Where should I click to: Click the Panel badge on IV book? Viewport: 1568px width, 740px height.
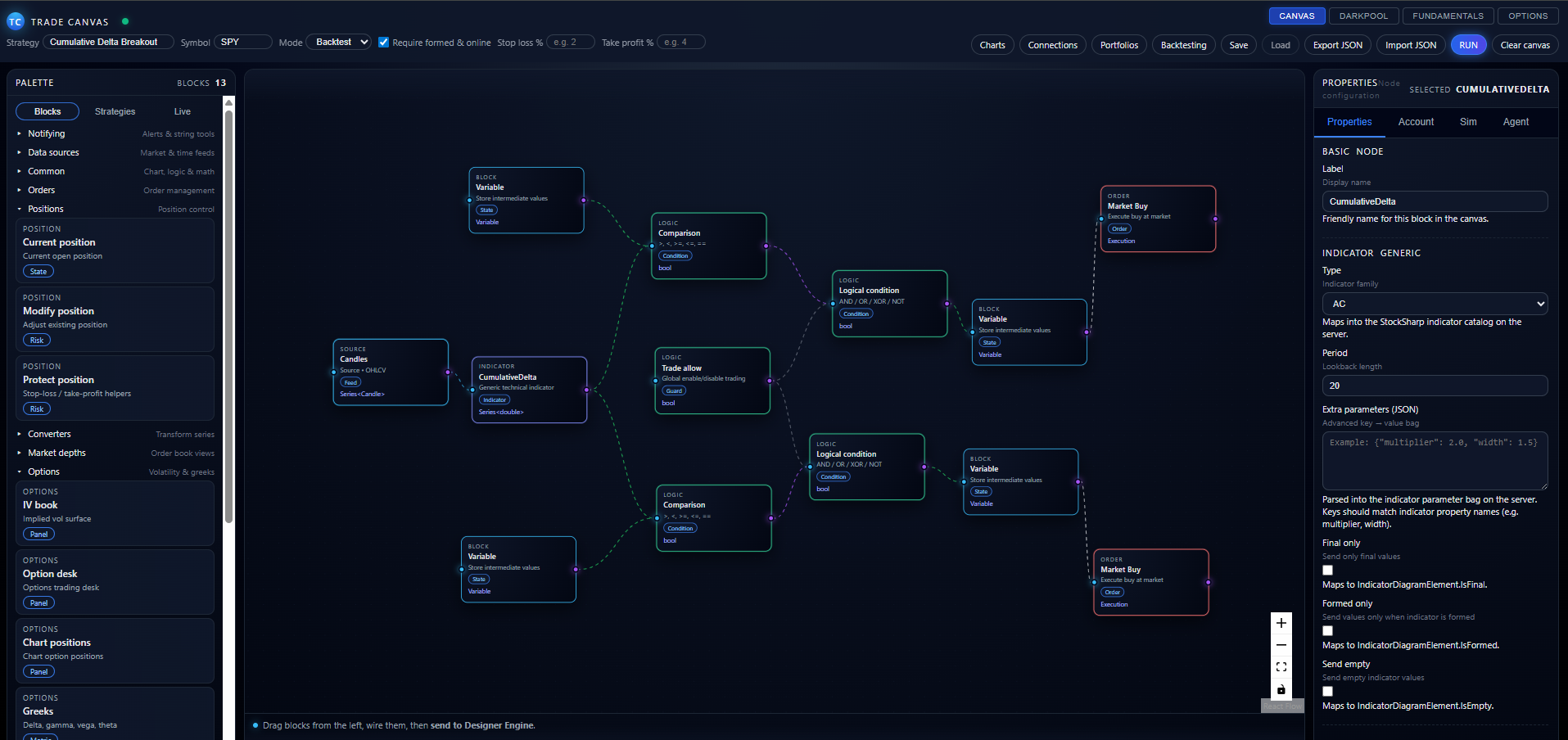(38, 535)
